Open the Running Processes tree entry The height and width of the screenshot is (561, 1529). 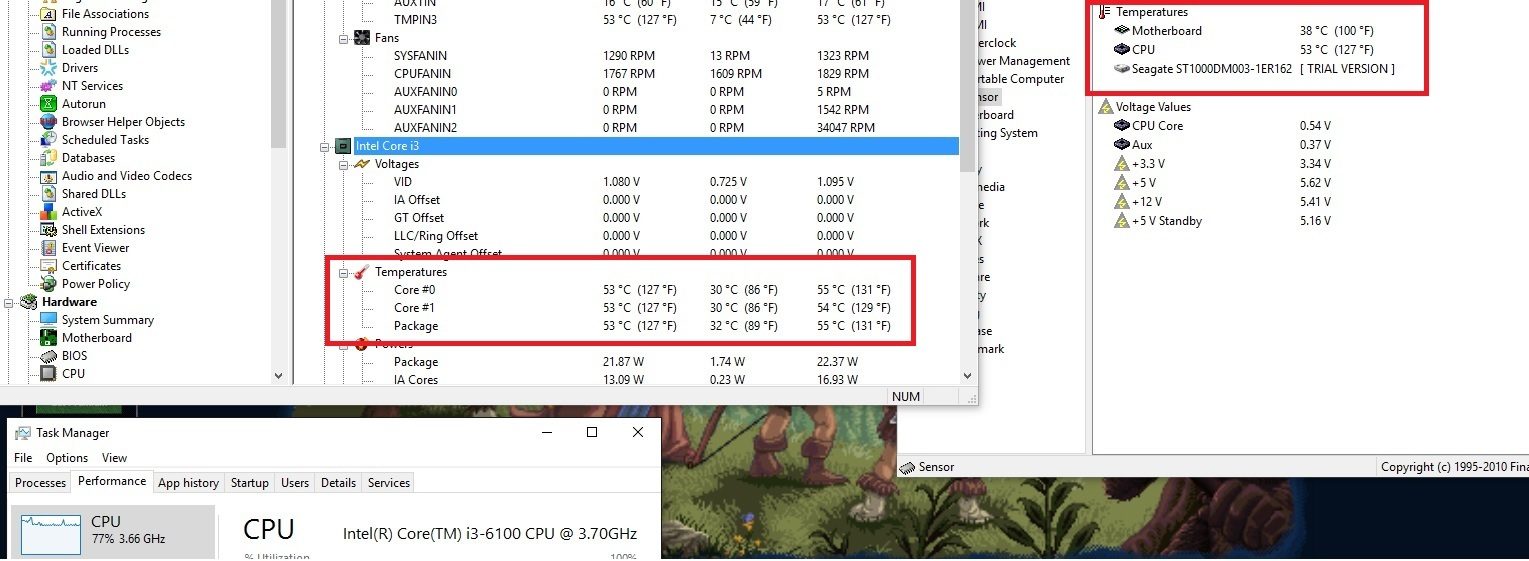click(x=111, y=32)
